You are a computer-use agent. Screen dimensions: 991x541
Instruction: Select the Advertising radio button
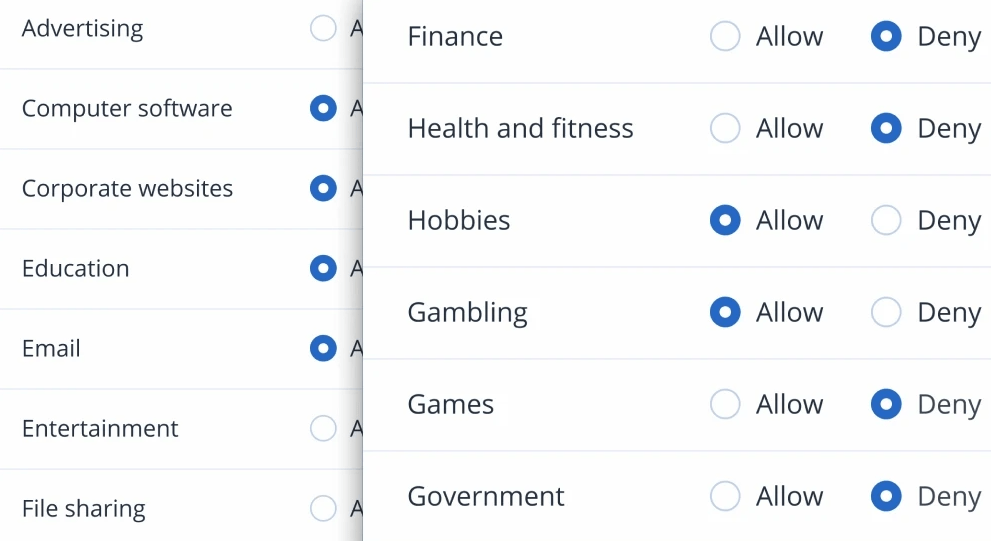(323, 29)
